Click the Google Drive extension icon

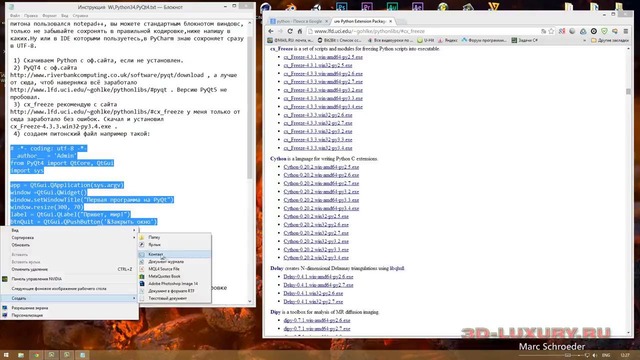(x=583, y=31)
